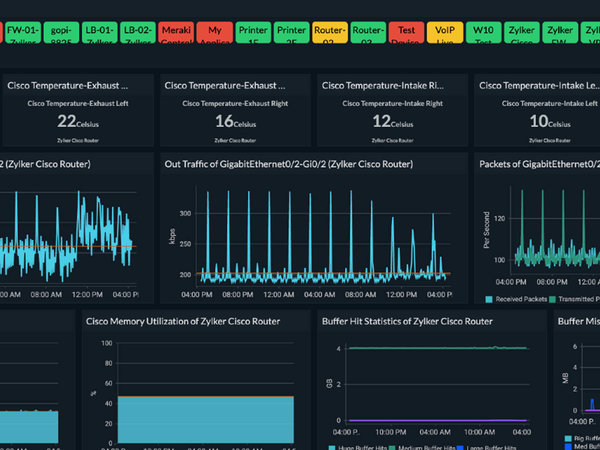Click the orange threshold line in Out Traffic chart
600x450 pixels.
(x=323, y=274)
